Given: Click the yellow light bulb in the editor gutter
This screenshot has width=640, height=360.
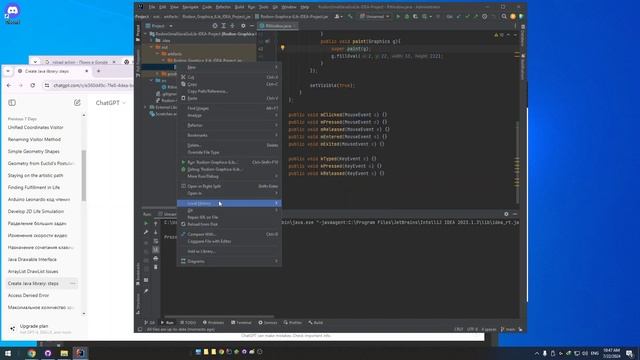Looking at the screenshot, I should coord(282,48).
